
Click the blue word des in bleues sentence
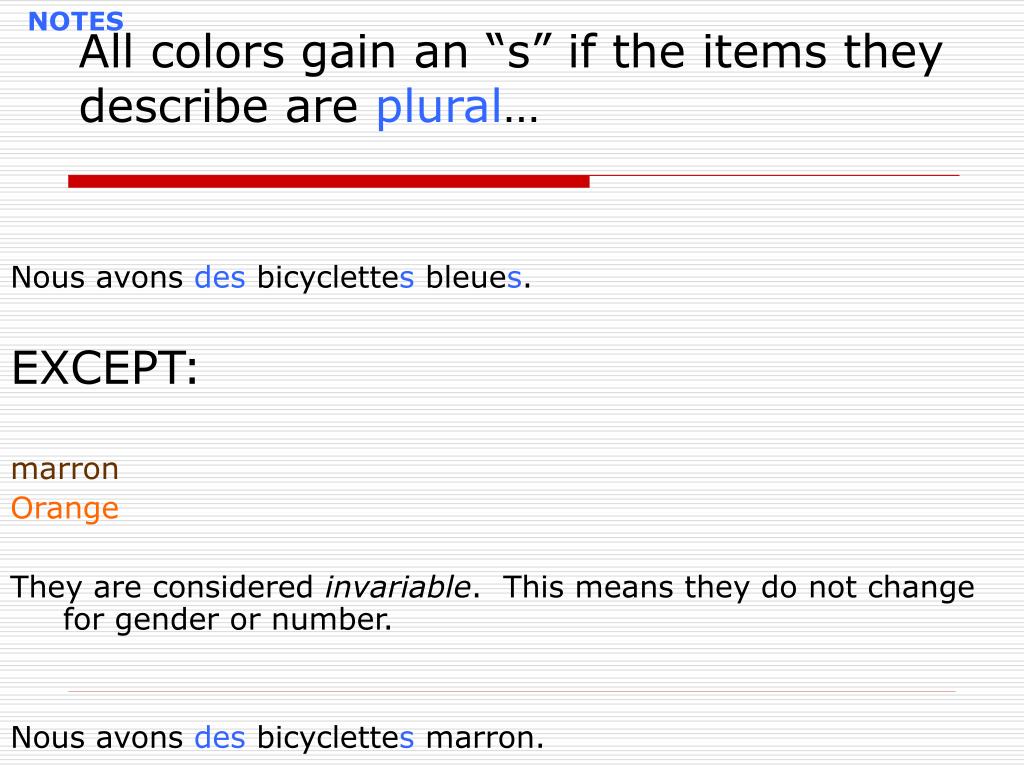[220, 278]
